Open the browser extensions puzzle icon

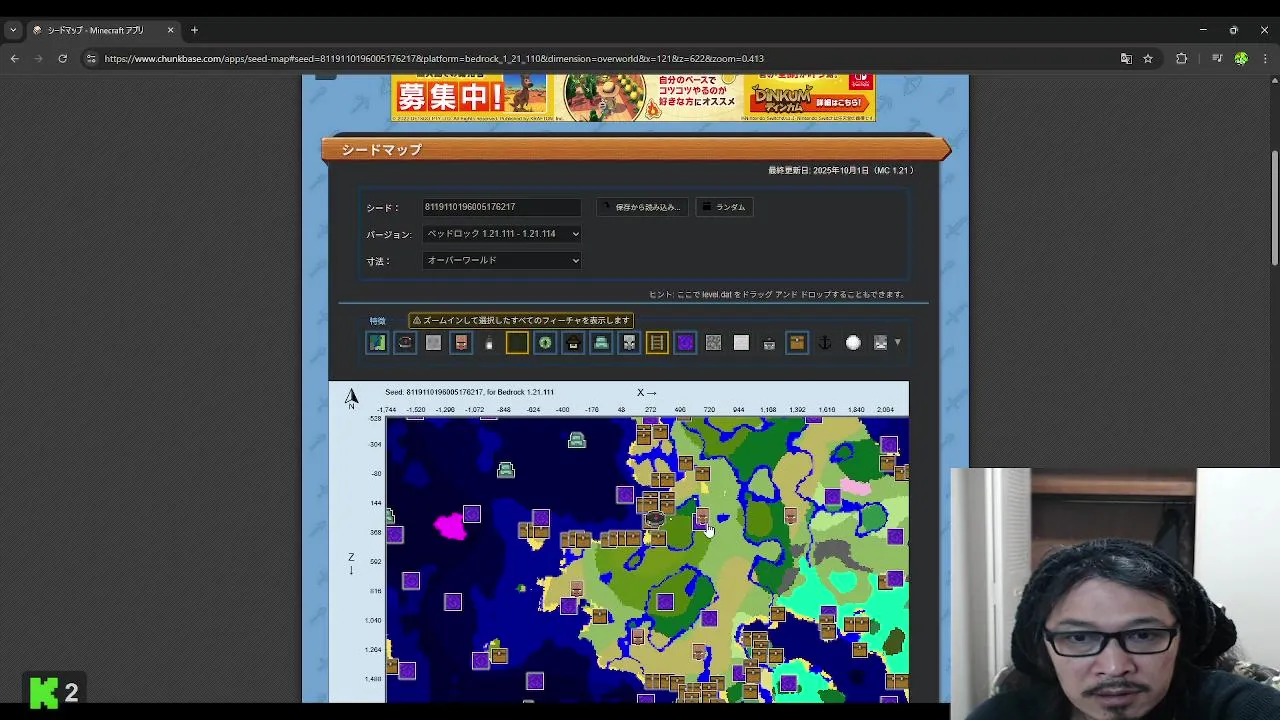pyautogui.click(x=1181, y=59)
